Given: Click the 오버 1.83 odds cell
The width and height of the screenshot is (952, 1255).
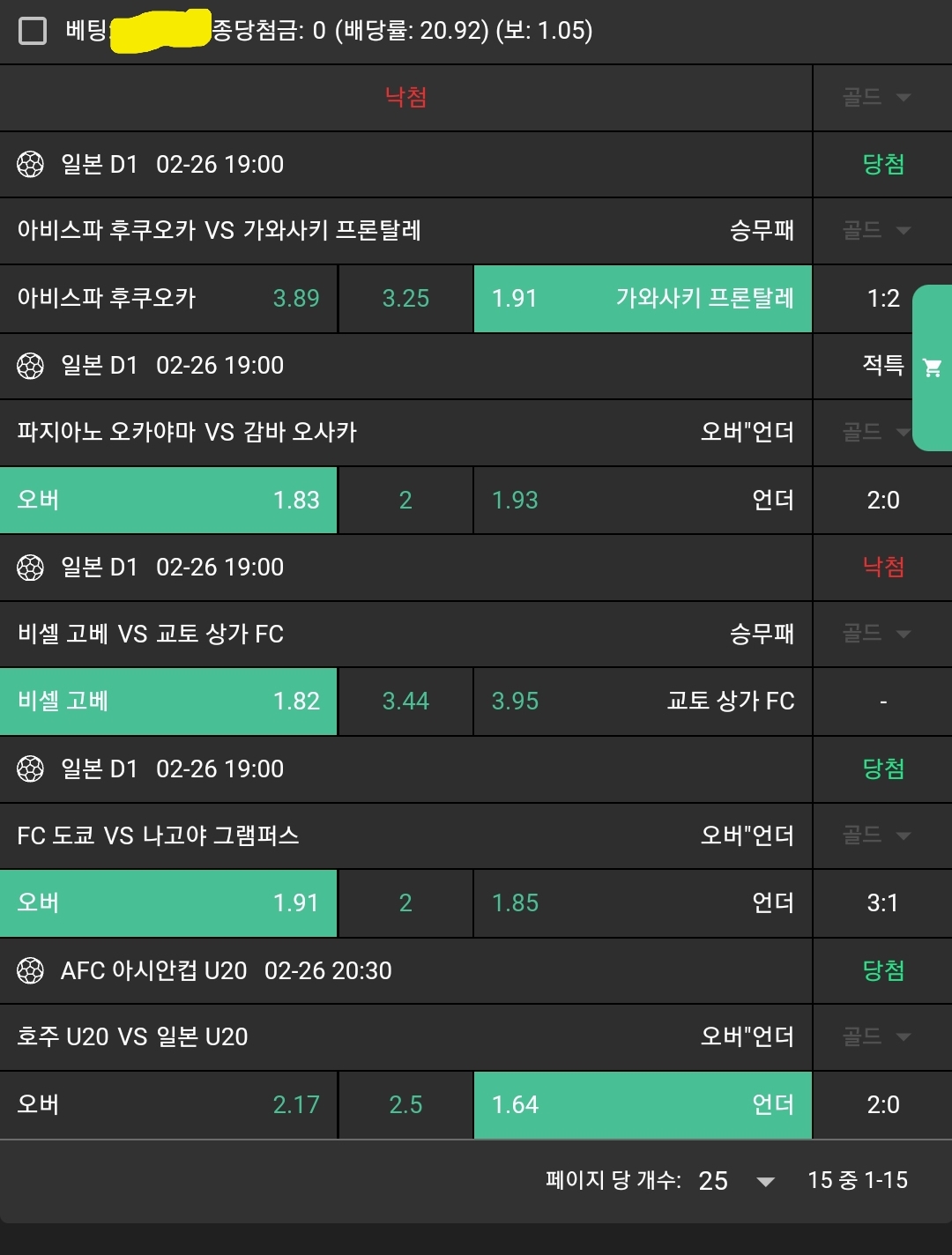Looking at the screenshot, I should click(168, 501).
